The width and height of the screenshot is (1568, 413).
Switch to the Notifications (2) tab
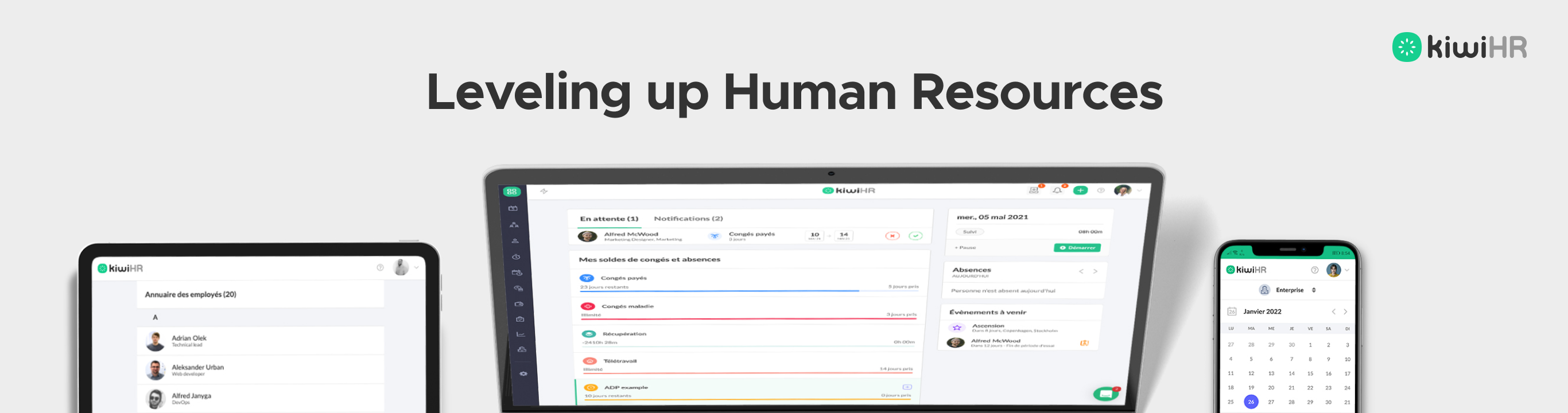[x=688, y=219]
